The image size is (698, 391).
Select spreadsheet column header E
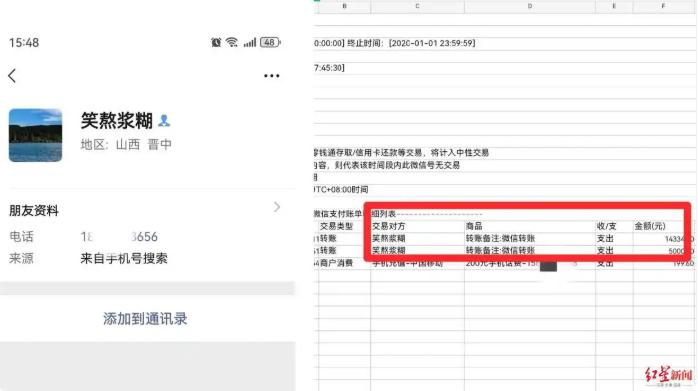[614, 6]
